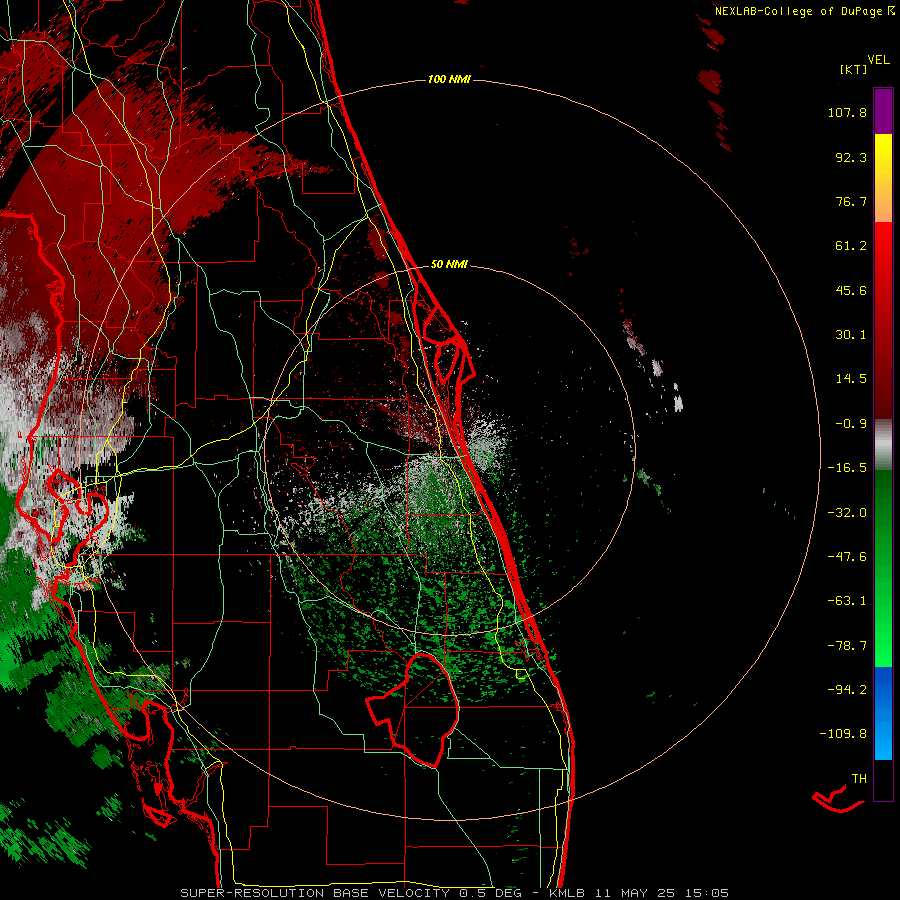The height and width of the screenshot is (900, 900).
Task: Click the KMLB 11 MAY 25 15:05 timestamp
Action: tap(639, 893)
